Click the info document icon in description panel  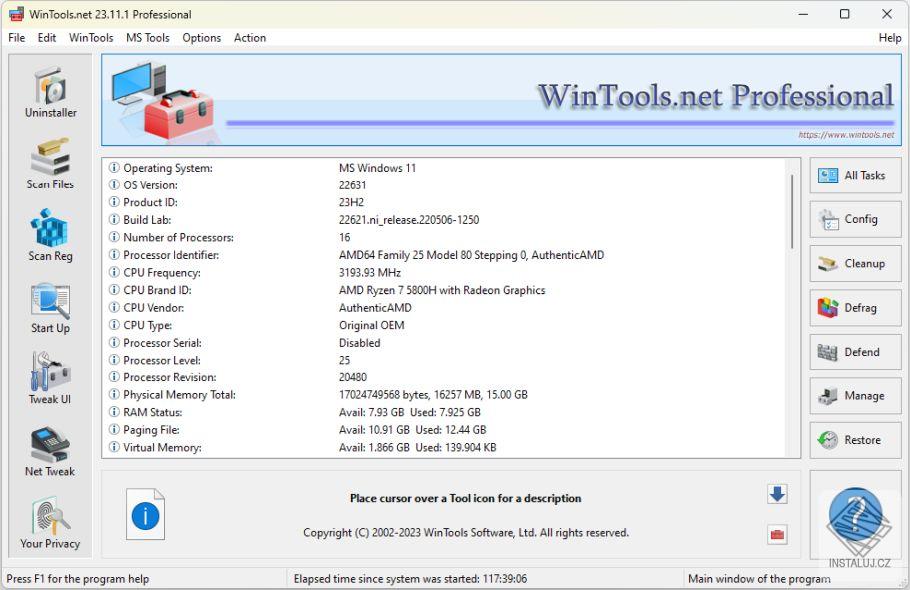pyautogui.click(x=145, y=514)
